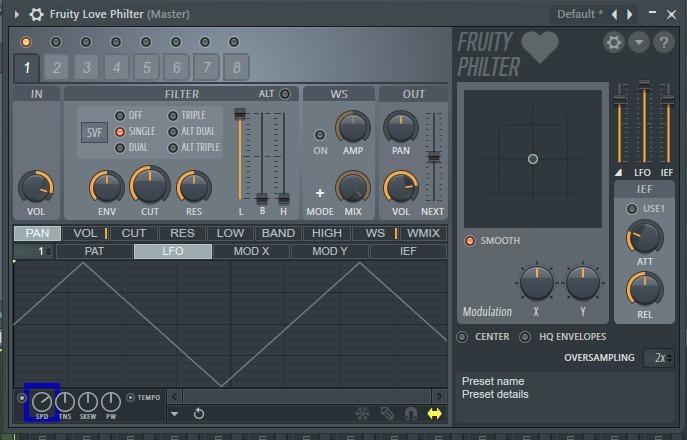The width and height of the screenshot is (687, 440).
Task: Click the pattern number stepper
Action: [33, 252]
